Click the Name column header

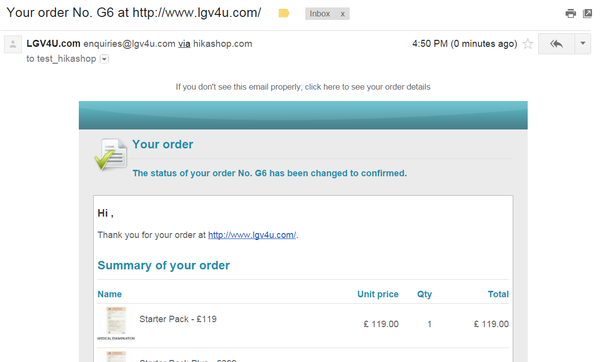pyautogui.click(x=109, y=294)
